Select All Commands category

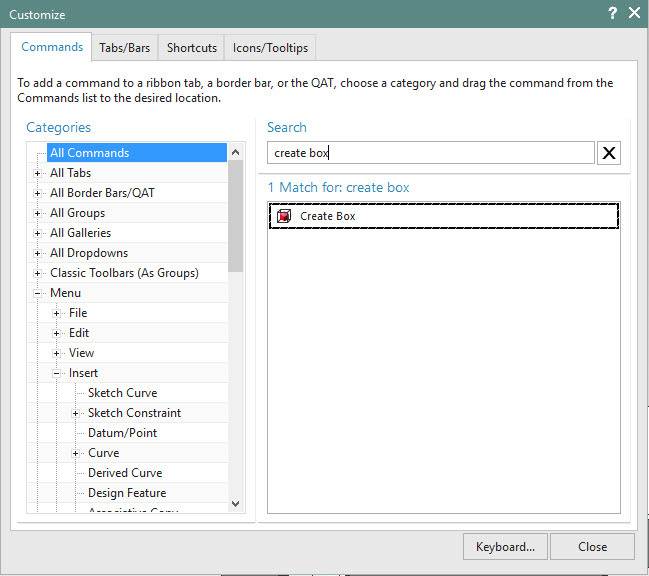137,153
